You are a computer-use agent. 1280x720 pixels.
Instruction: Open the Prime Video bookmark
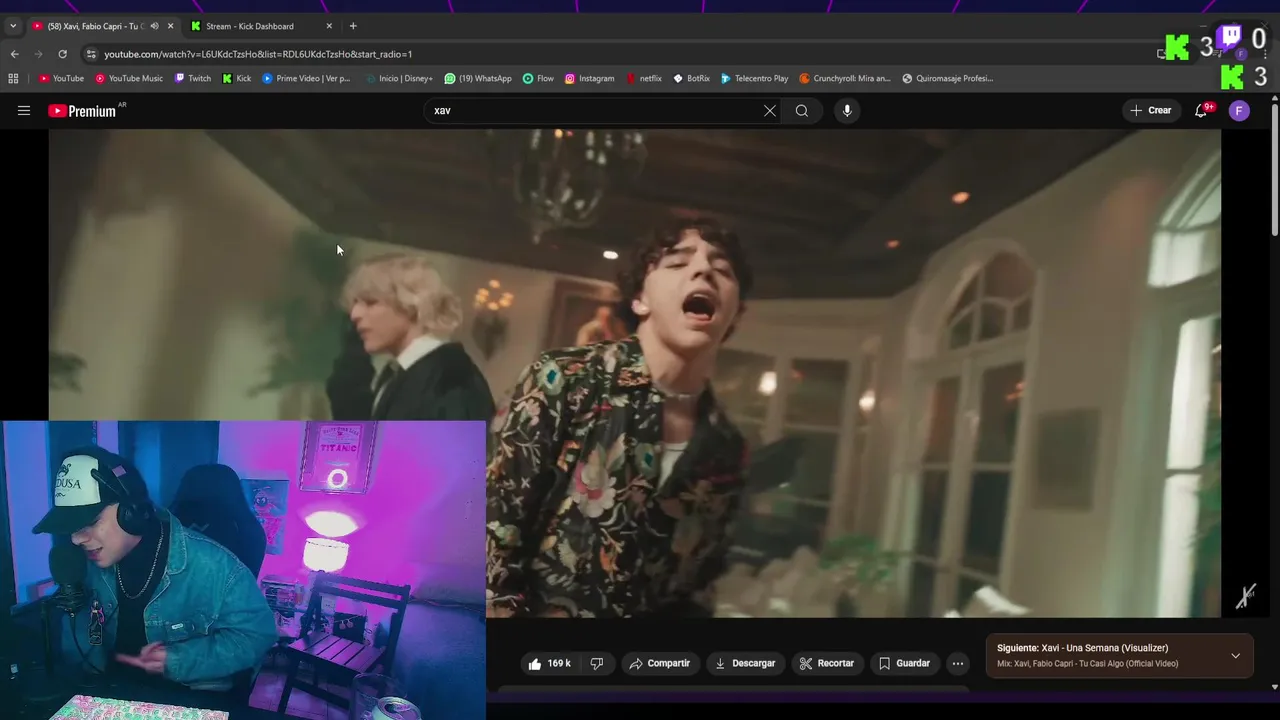306,78
